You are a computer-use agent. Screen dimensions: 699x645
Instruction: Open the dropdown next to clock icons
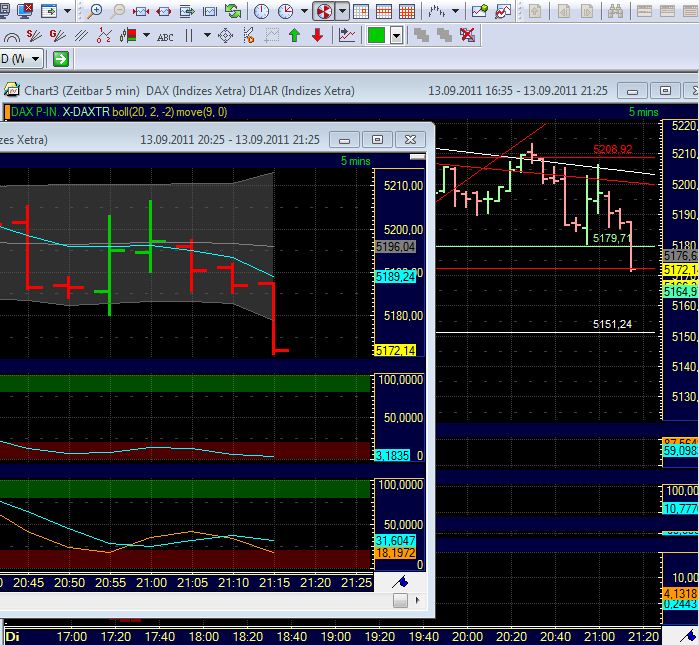point(304,11)
